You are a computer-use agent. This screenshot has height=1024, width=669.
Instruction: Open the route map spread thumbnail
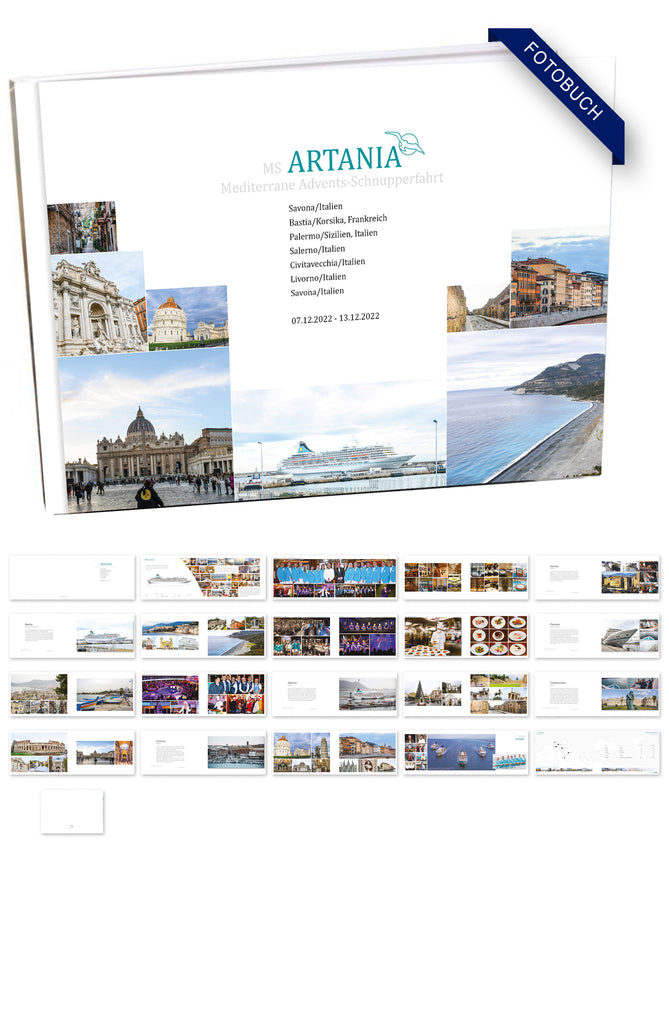pyautogui.click(x=597, y=752)
